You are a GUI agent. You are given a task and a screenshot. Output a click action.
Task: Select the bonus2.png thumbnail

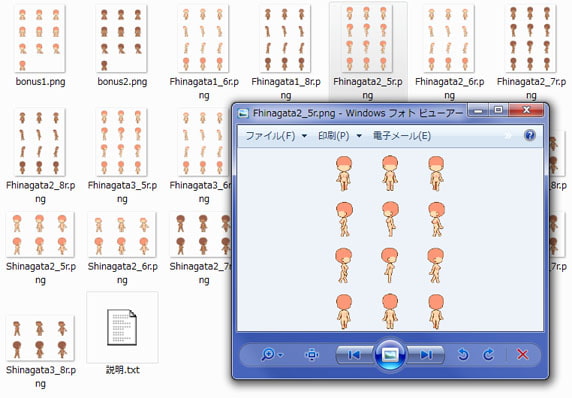(121, 38)
